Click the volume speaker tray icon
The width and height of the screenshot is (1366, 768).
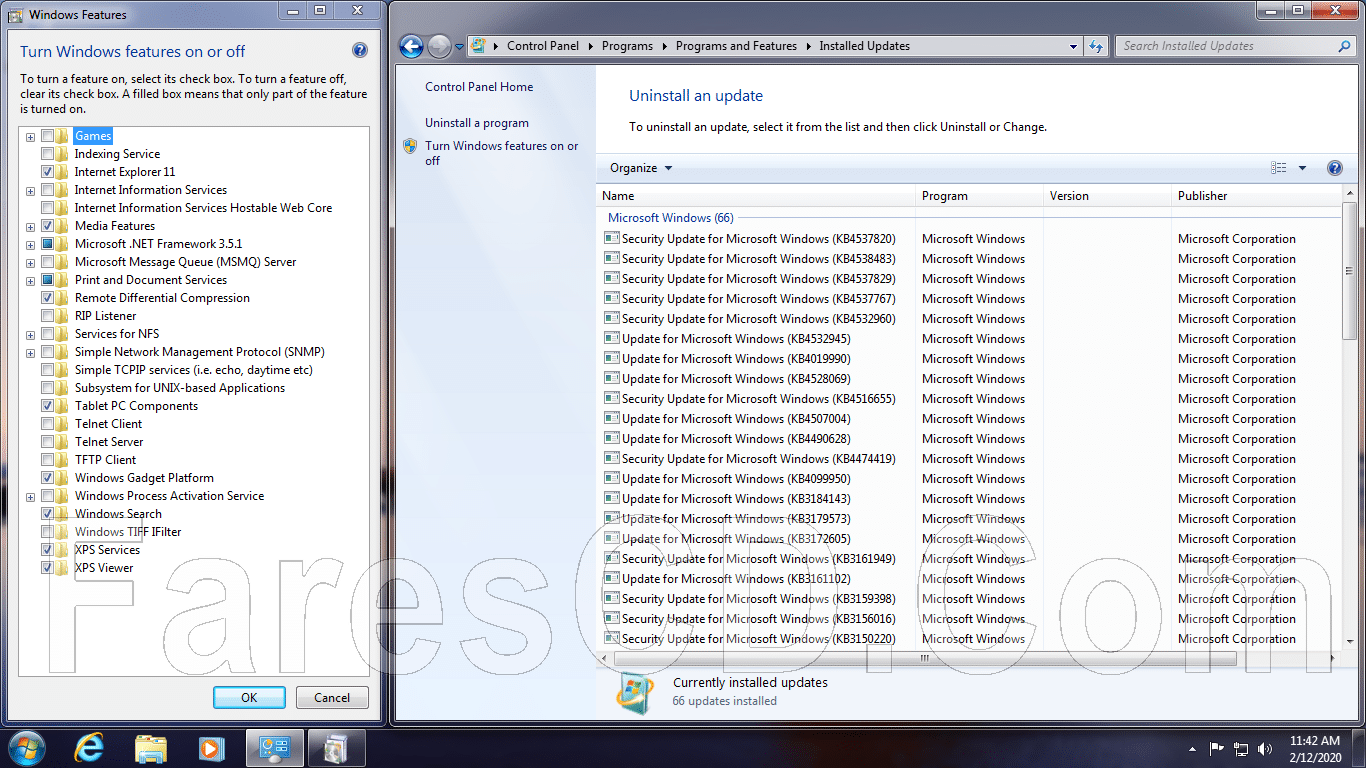1265,748
